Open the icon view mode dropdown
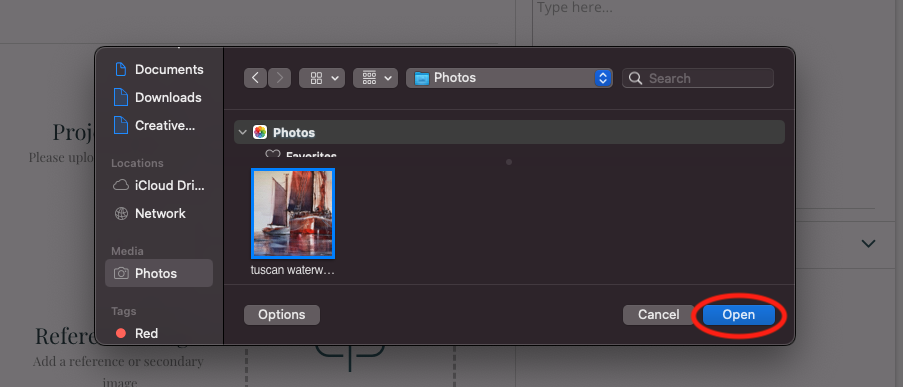903x387 pixels. (x=322, y=78)
